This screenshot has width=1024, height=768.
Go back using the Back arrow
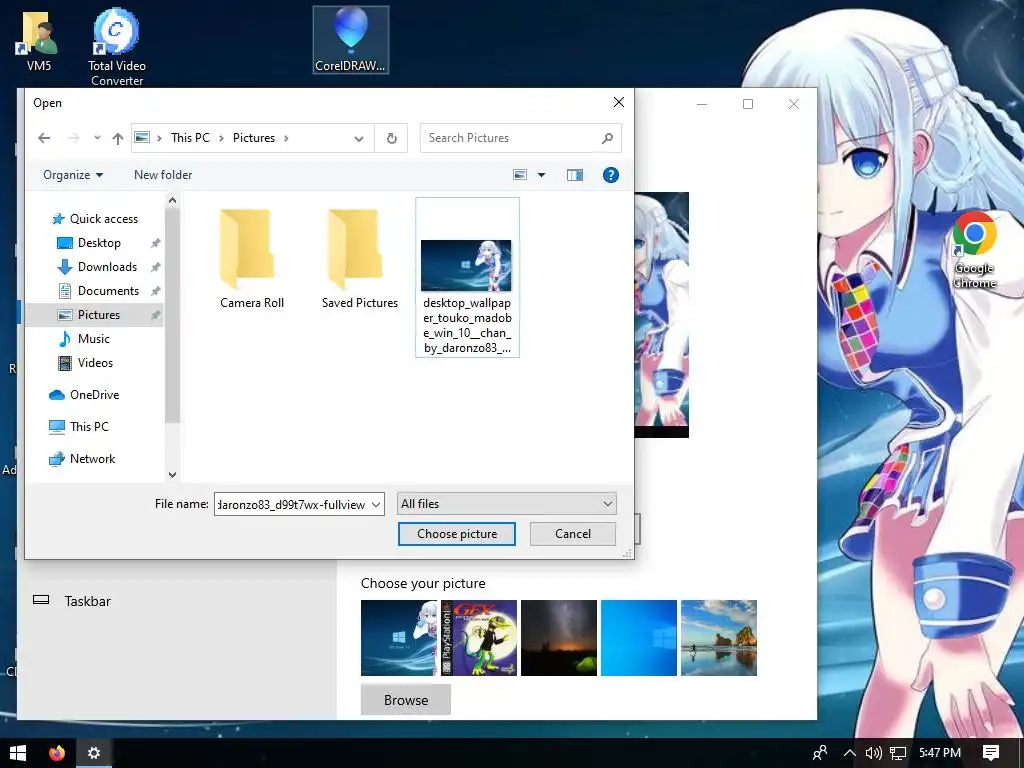pyautogui.click(x=44, y=138)
